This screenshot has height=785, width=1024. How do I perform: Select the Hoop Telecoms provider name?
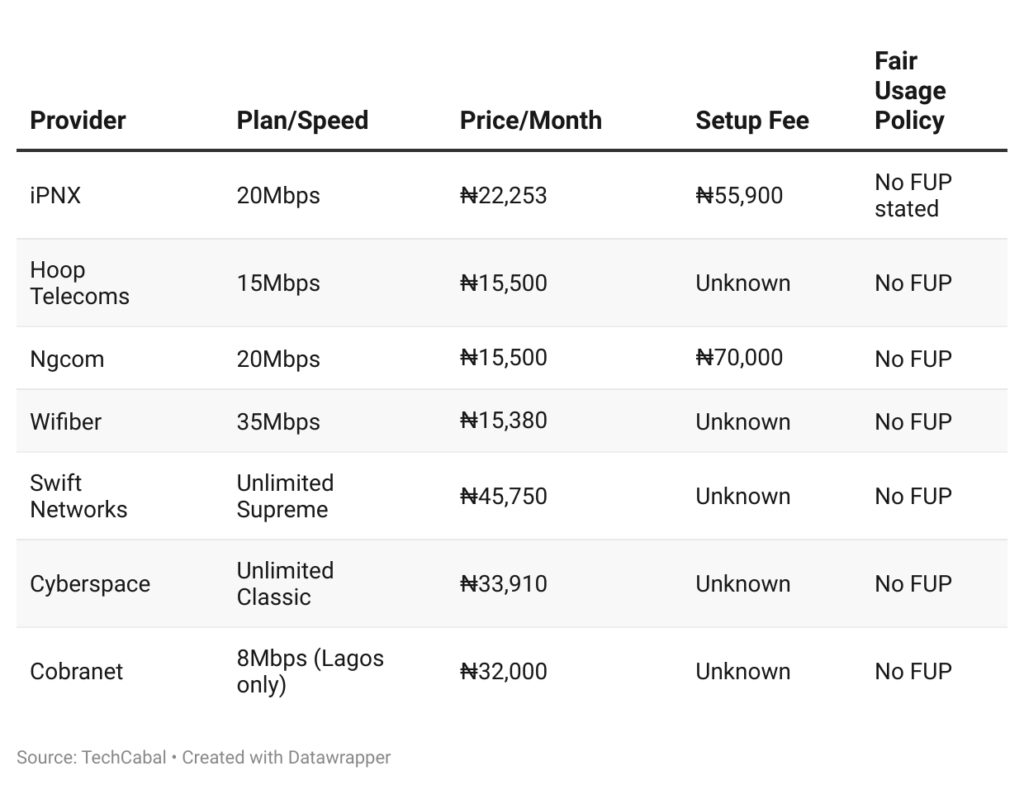click(79, 283)
